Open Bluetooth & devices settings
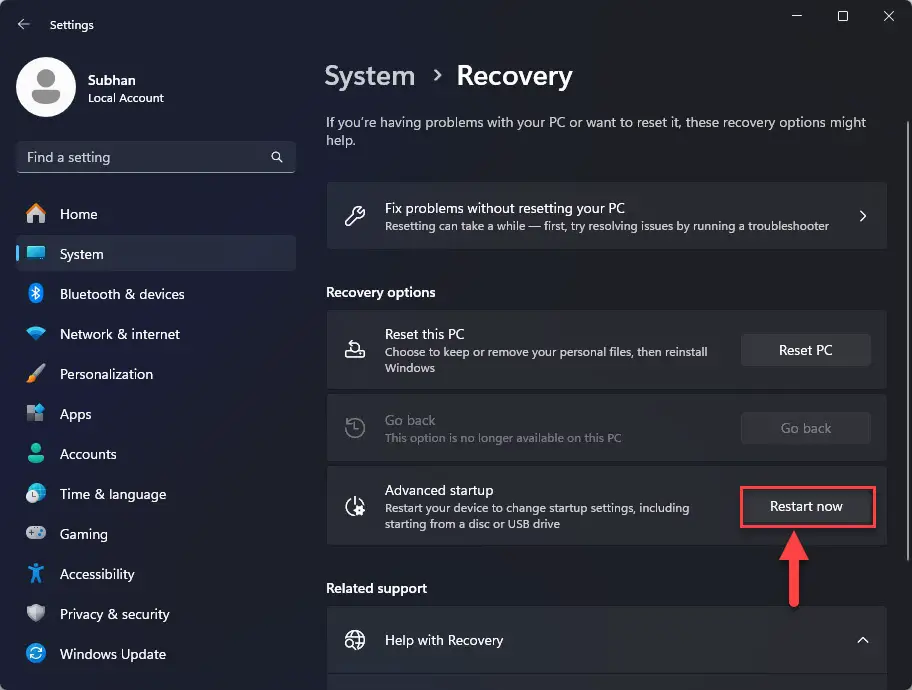 tap(124, 294)
